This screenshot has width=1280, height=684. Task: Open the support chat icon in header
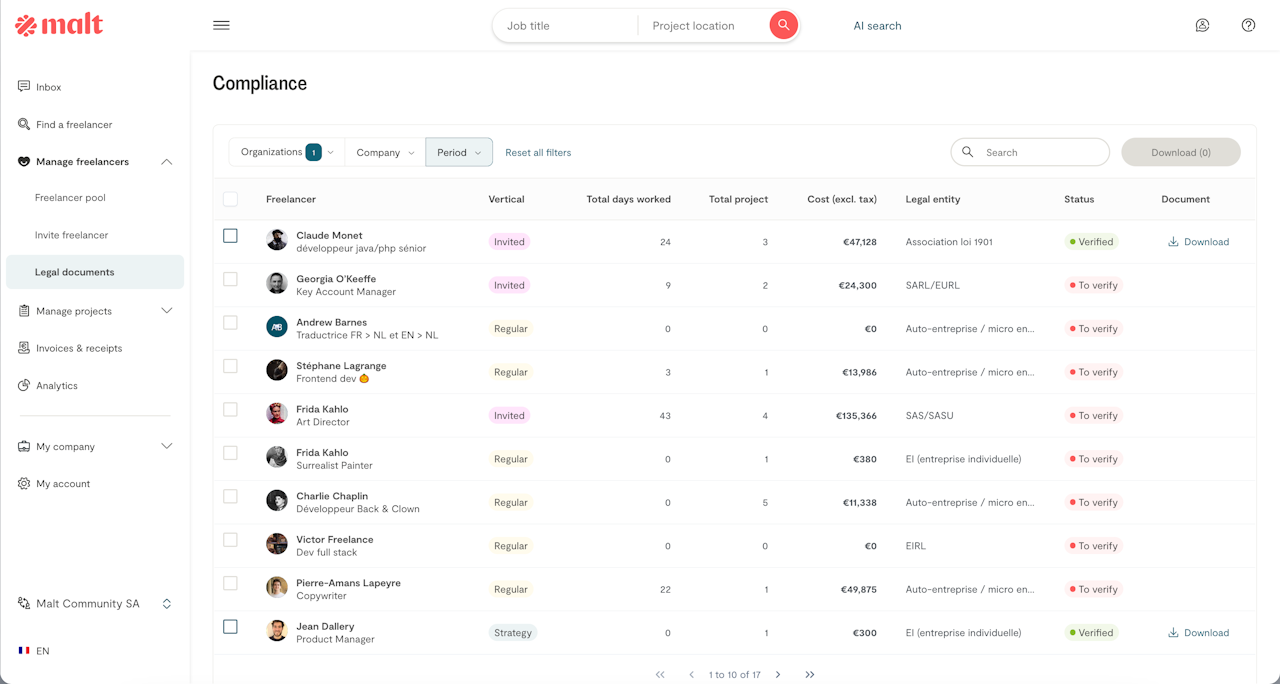[x=1202, y=26]
